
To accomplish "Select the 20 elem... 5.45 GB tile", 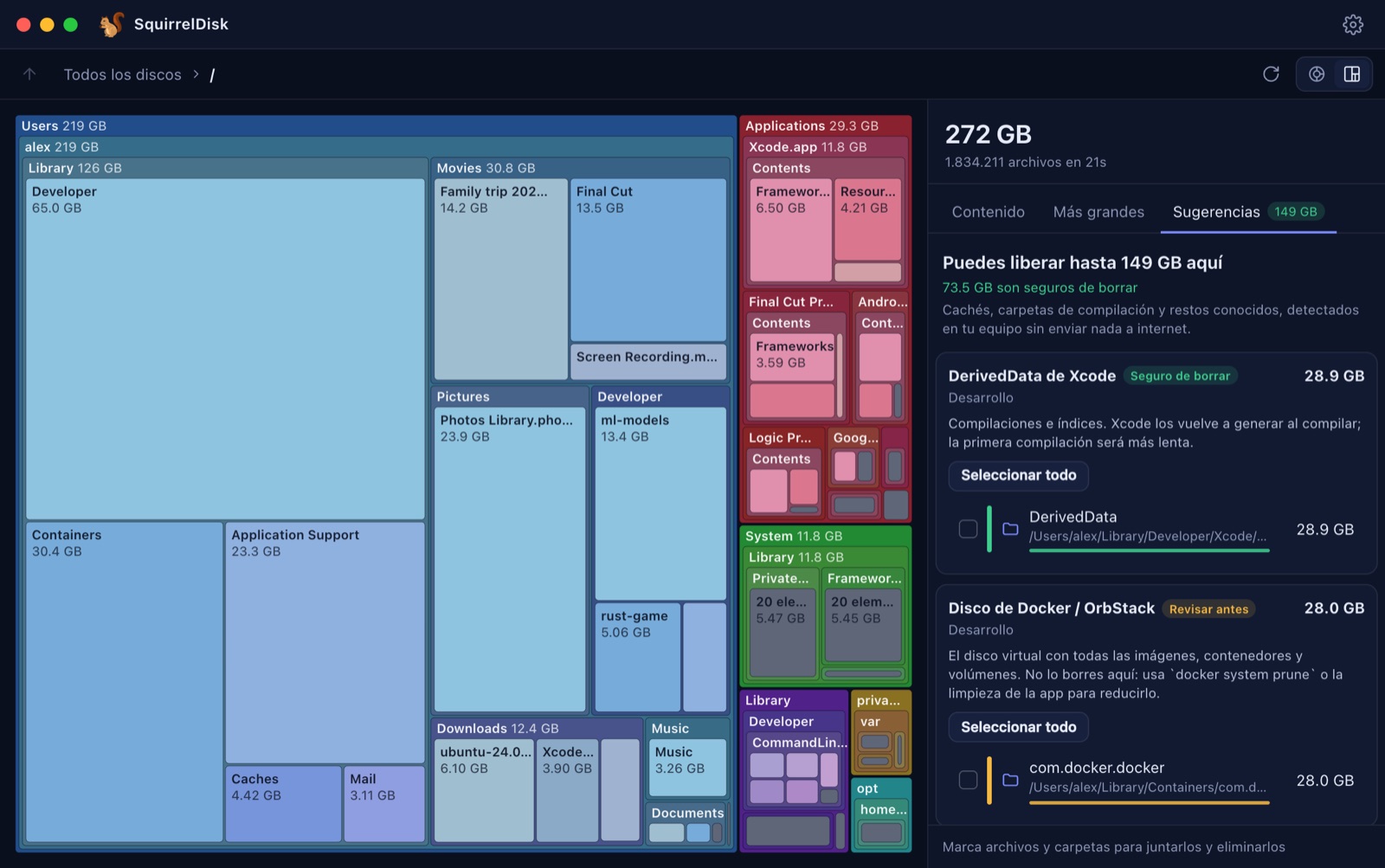I will tap(864, 627).
